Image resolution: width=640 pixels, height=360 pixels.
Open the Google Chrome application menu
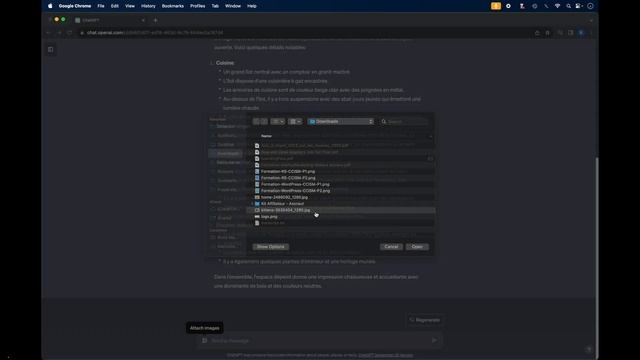click(75, 6)
